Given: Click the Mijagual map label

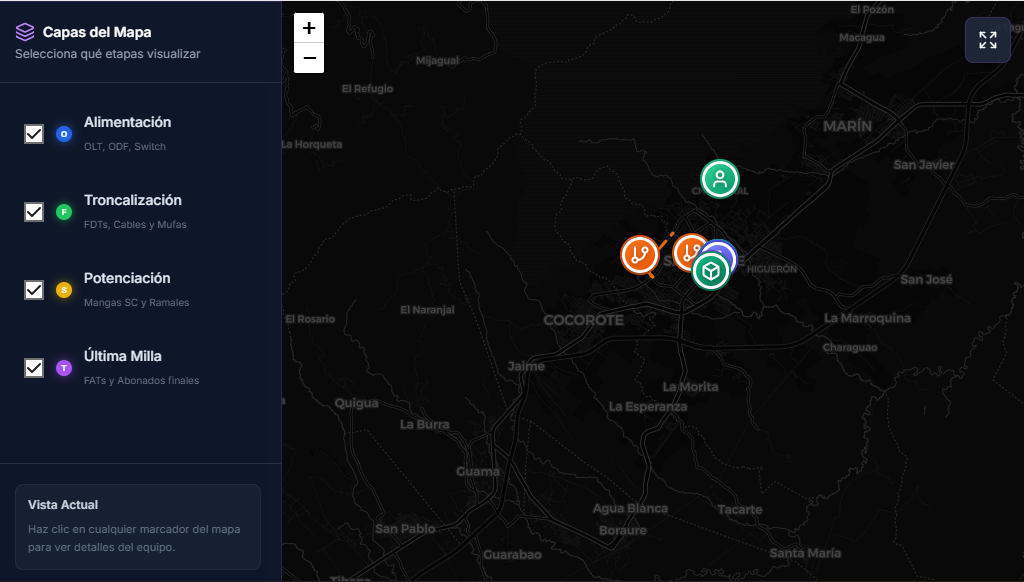Looking at the screenshot, I should 437,61.
